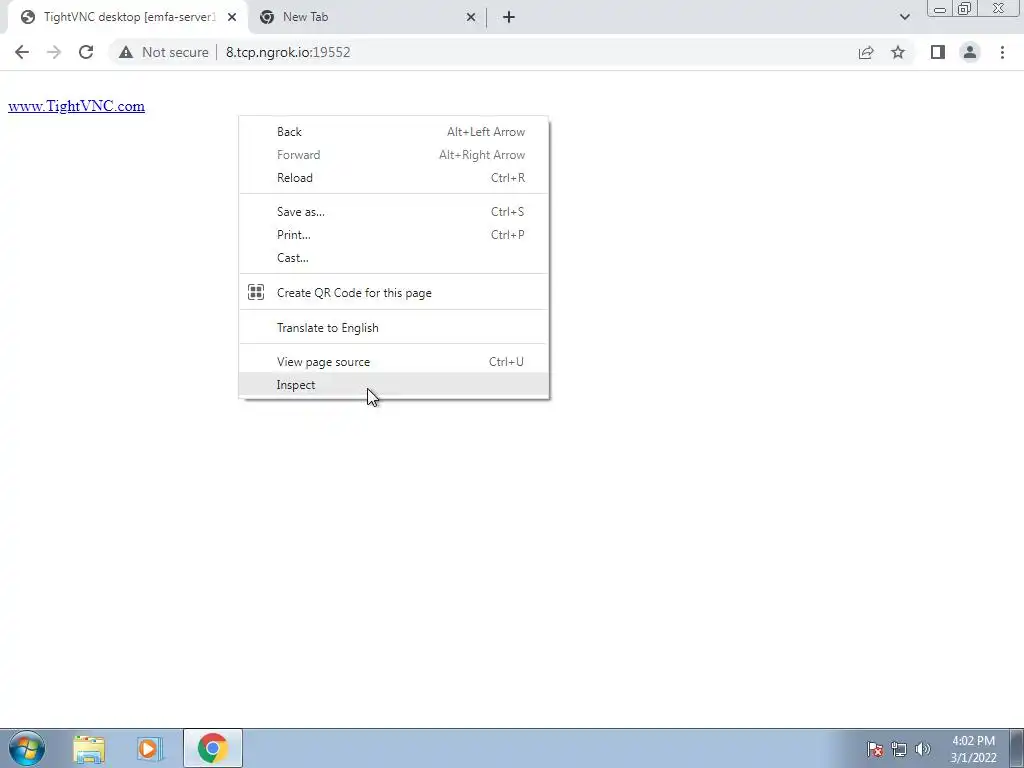This screenshot has width=1024, height=768.
Task: Minimize the VNC browser window
Action: click(x=940, y=9)
